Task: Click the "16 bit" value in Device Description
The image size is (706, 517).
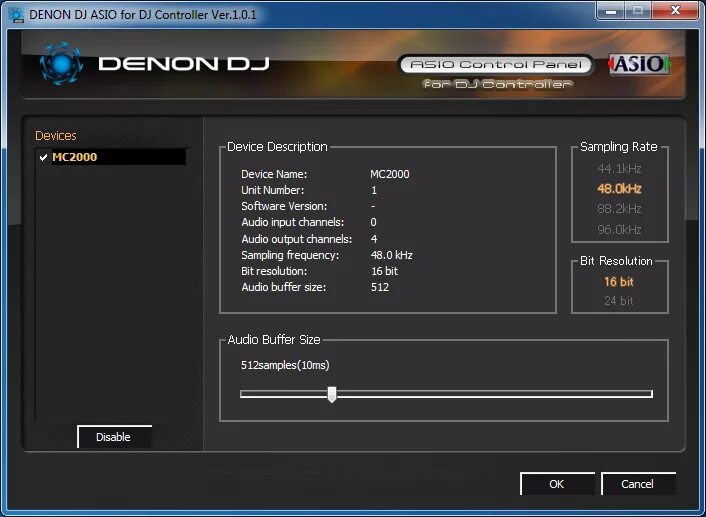Action: [385, 271]
